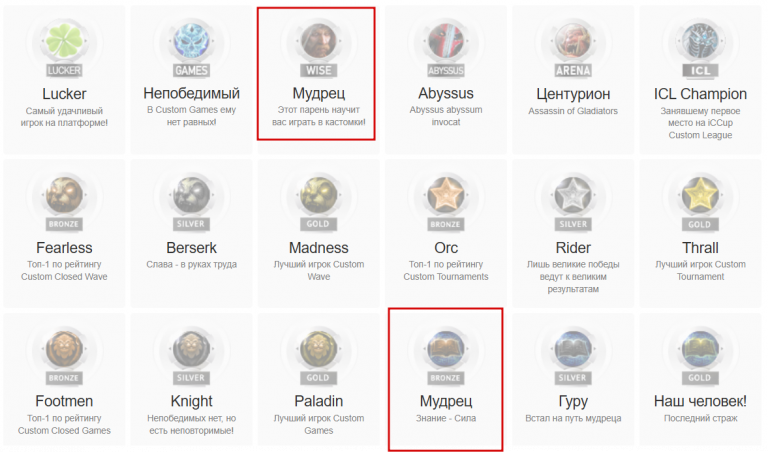Click the gold lion Paladin badge icon
Image resolution: width=768 pixels, height=452 pixels.
[319, 349]
